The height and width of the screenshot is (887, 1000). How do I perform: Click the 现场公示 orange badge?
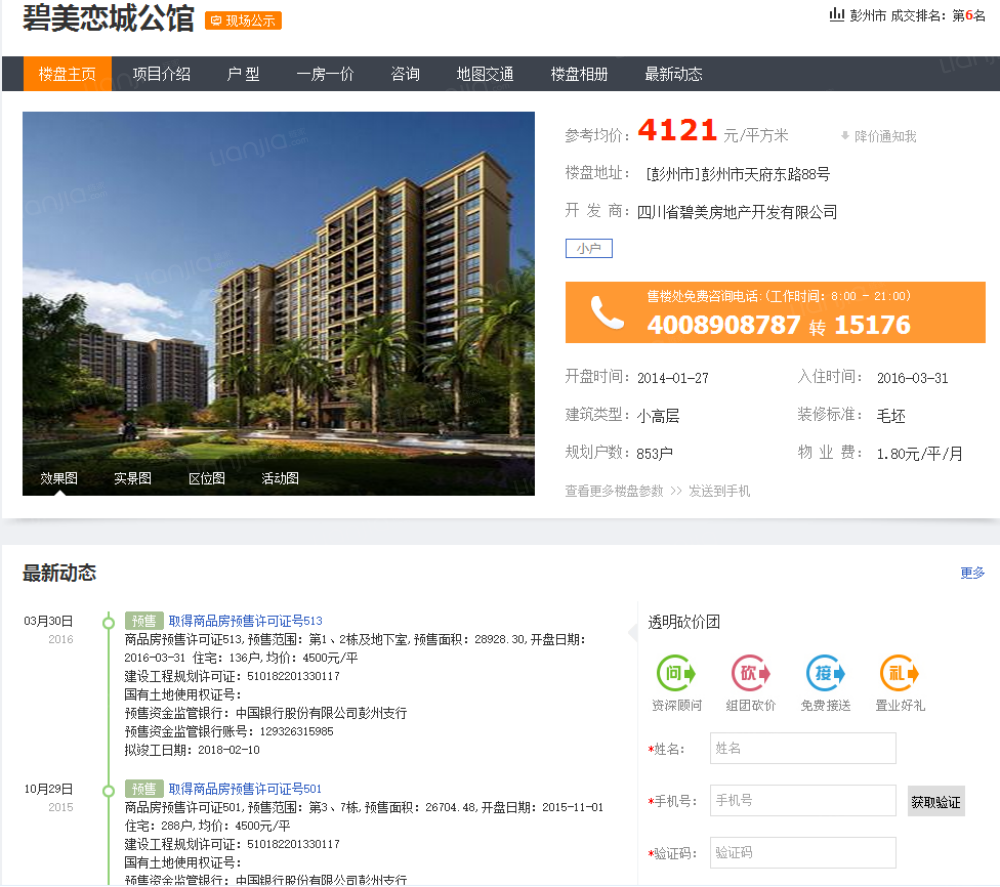[243, 20]
